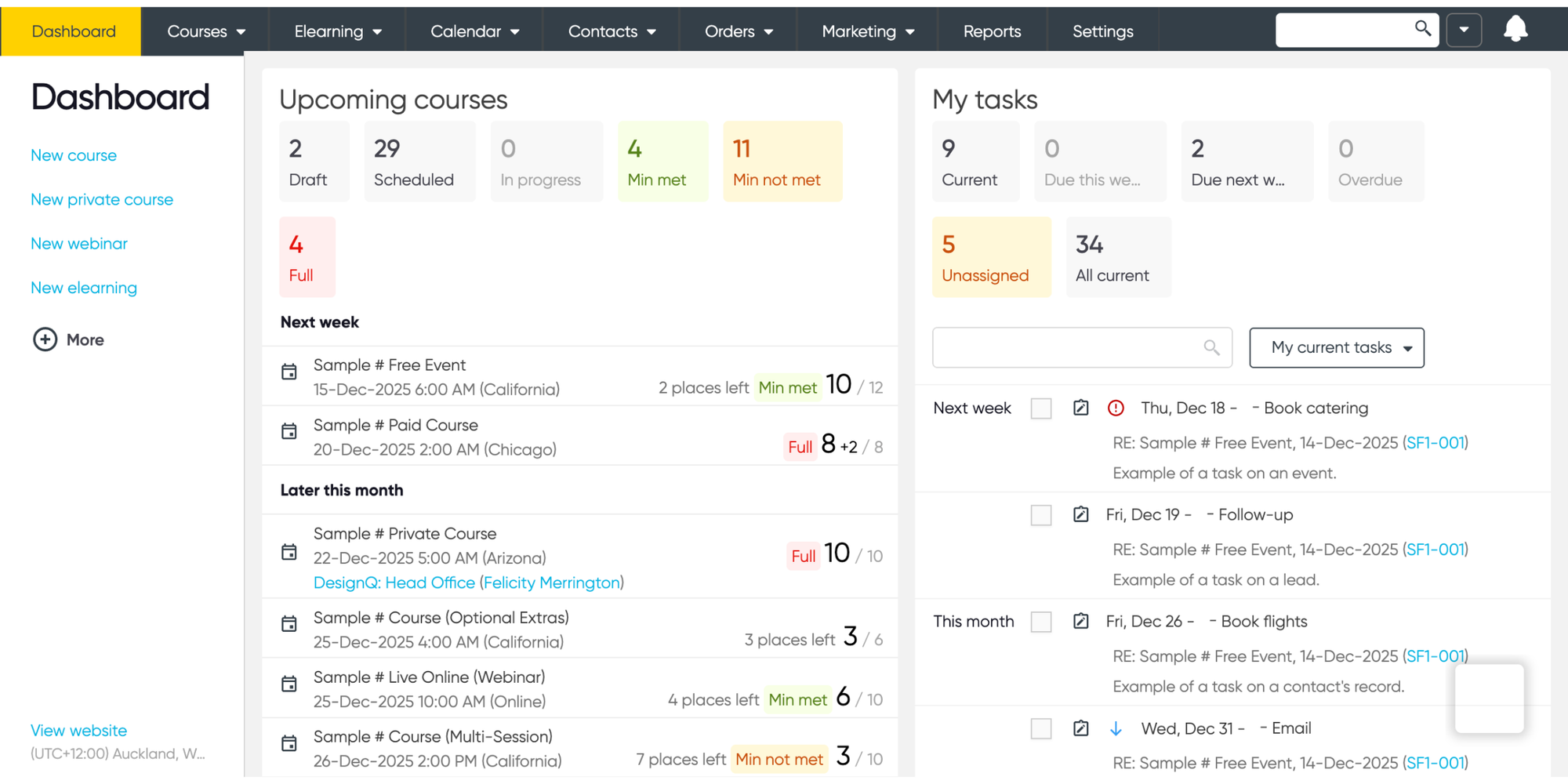The image size is (1568, 784).
Task: Check the Follow-up task checkbox
Action: [x=1041, y=515]
